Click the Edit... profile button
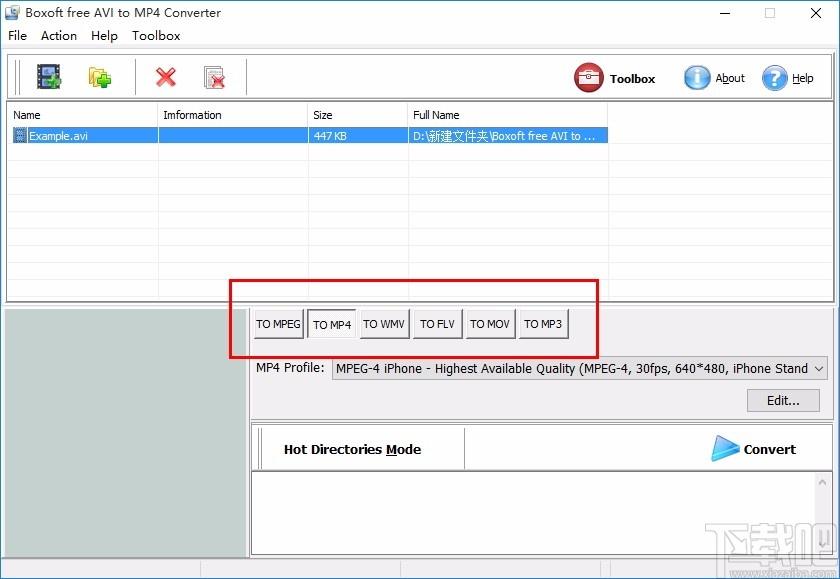This screenshot has width=840, height=579. click(783, 401)
